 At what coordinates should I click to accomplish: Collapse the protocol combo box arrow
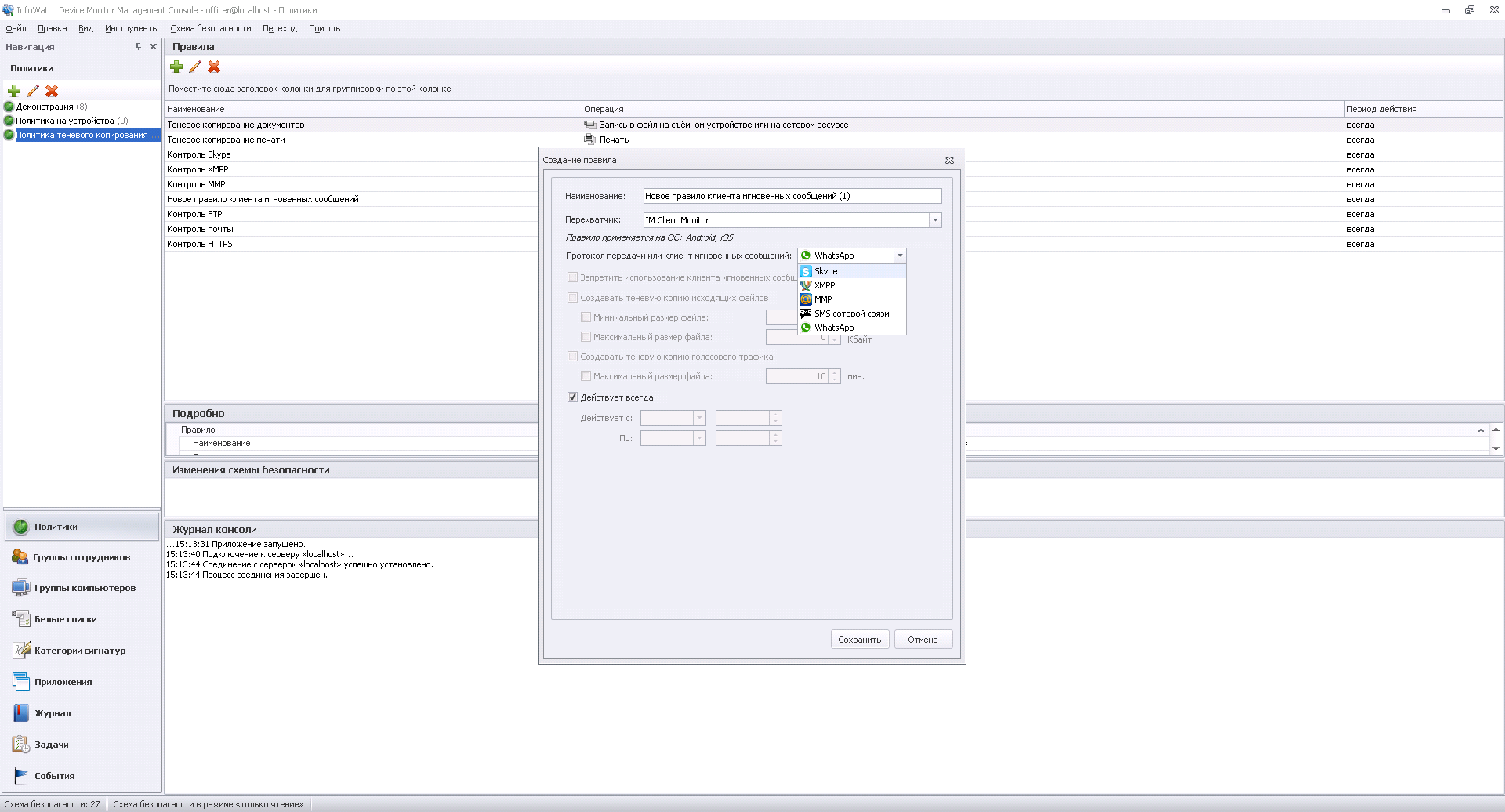click(900, 256)
